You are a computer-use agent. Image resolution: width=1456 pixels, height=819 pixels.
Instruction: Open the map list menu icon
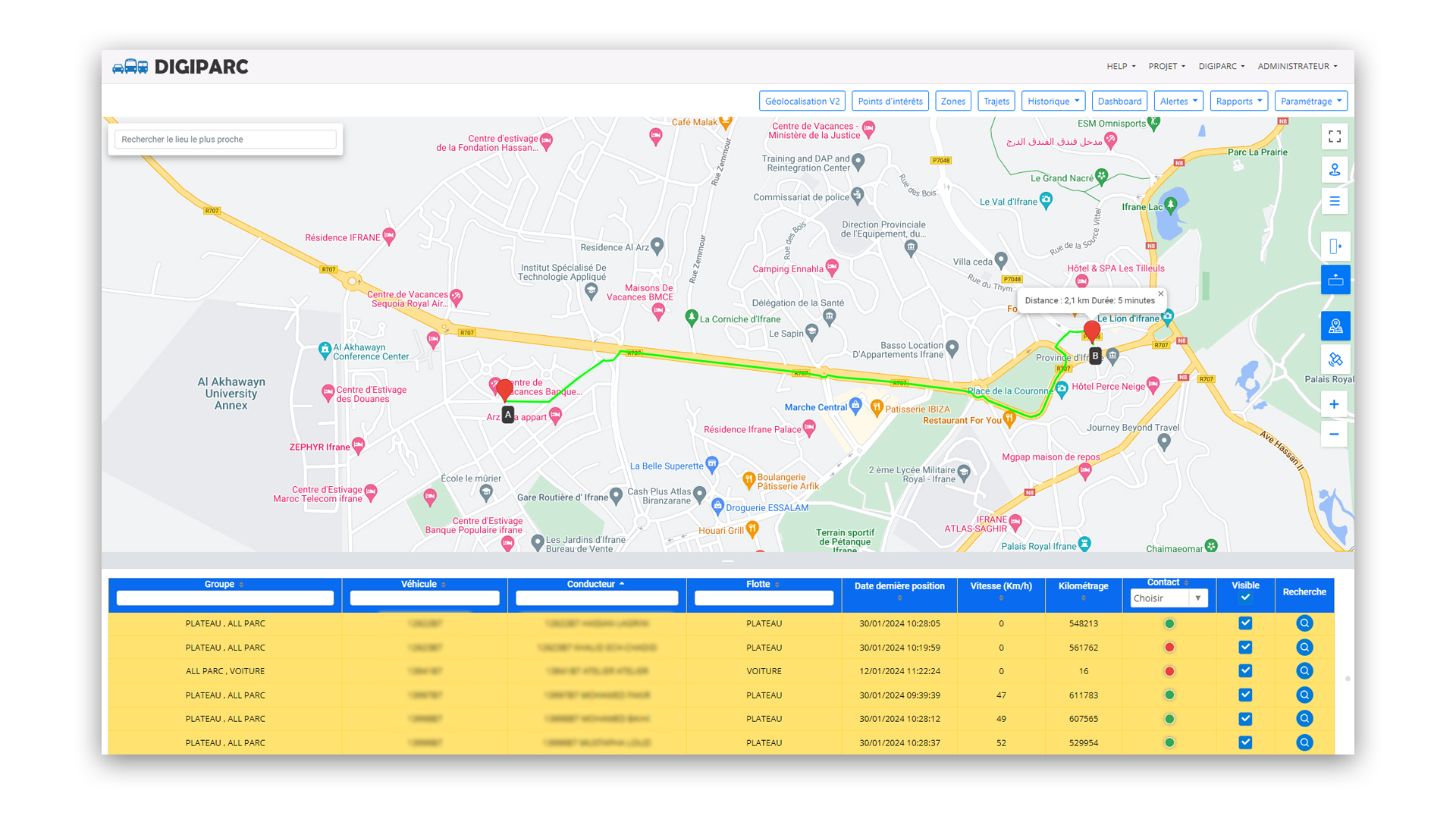[1335, 202]
